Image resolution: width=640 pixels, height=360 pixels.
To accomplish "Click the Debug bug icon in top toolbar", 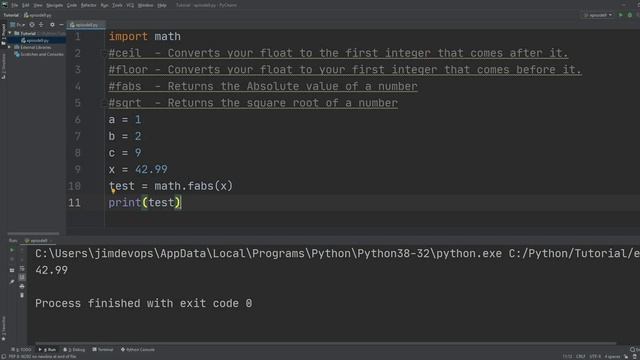I will (630, 15).
